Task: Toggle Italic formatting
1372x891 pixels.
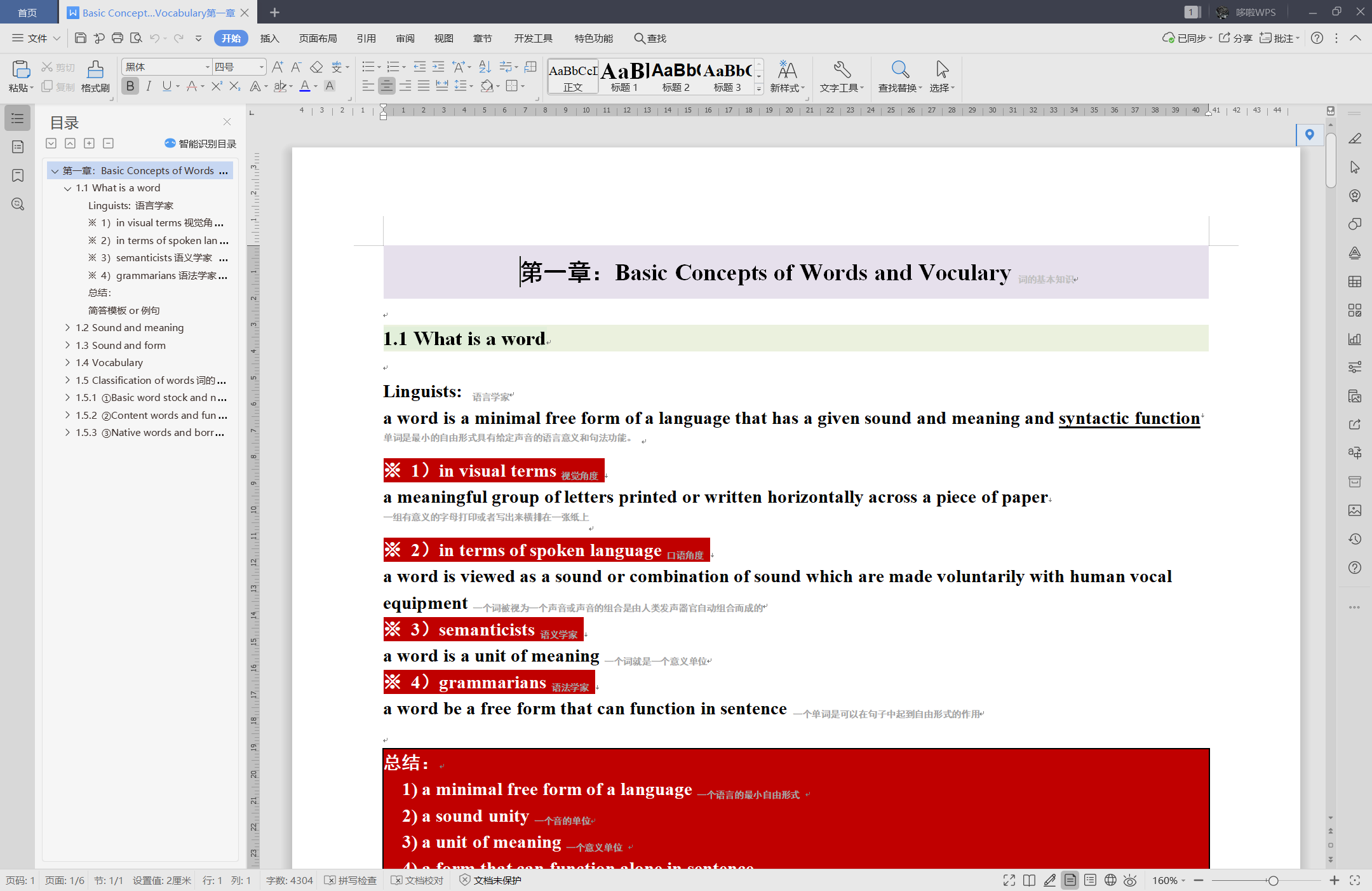Action: [x=149, y=86]
